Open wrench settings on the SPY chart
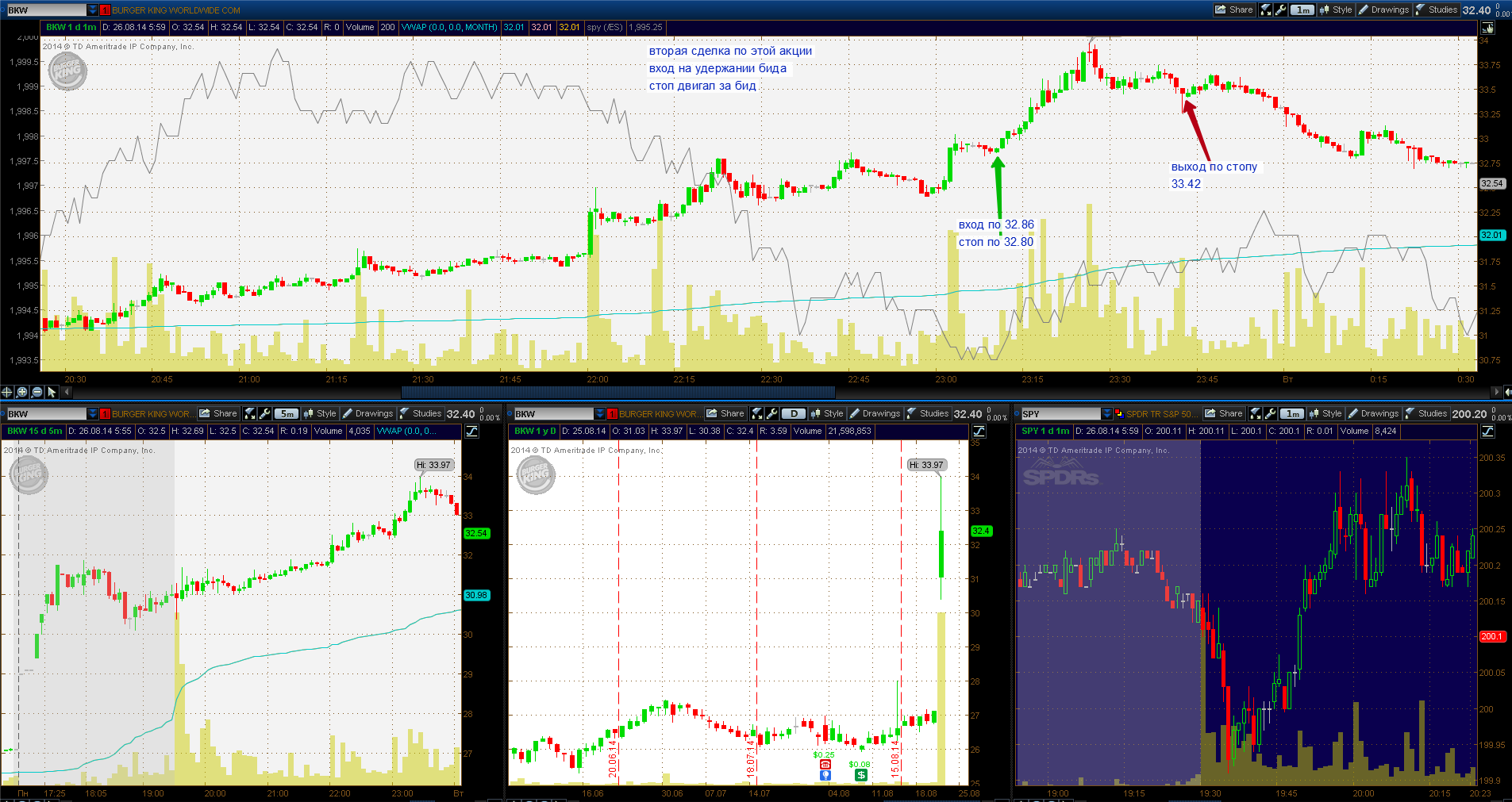This screenshot has width=1512, height=802. point(1270,413)
